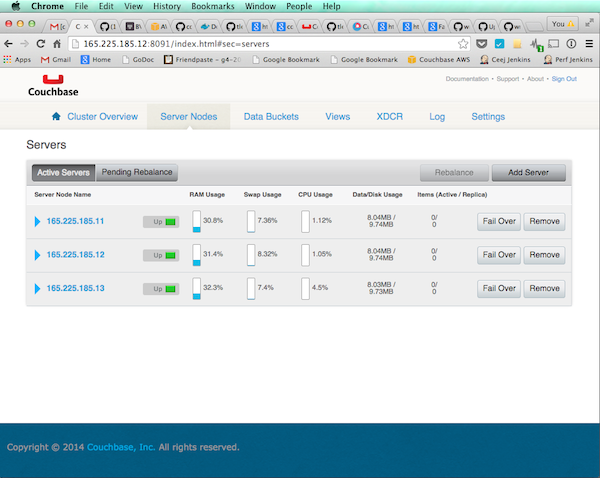Select the Active Servers toggle

(x=64, y=173)
